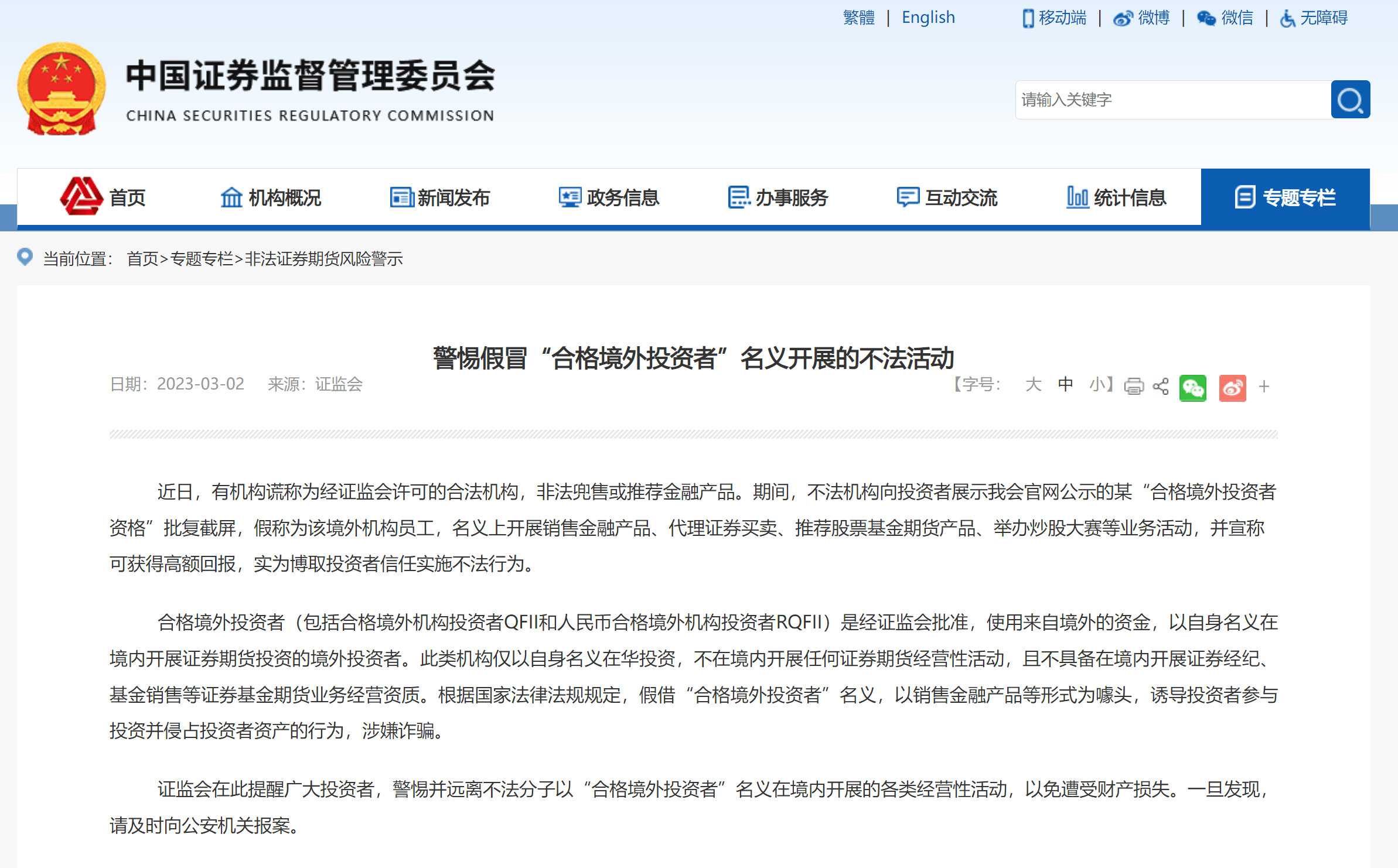Open the 新闻发布 navigation menu
Viewport: 1398px width, 868px height.
coord(440,198)
